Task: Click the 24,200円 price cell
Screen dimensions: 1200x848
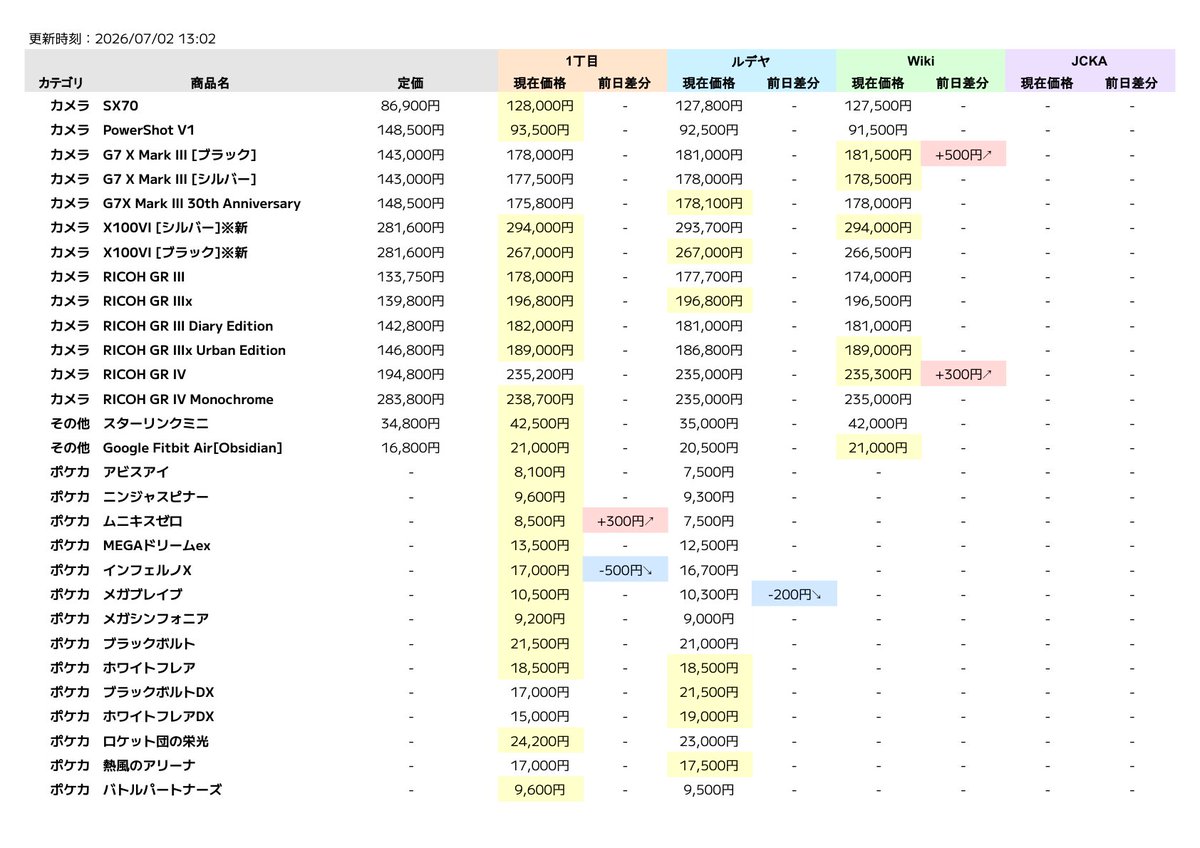Action: pos(540,742)
